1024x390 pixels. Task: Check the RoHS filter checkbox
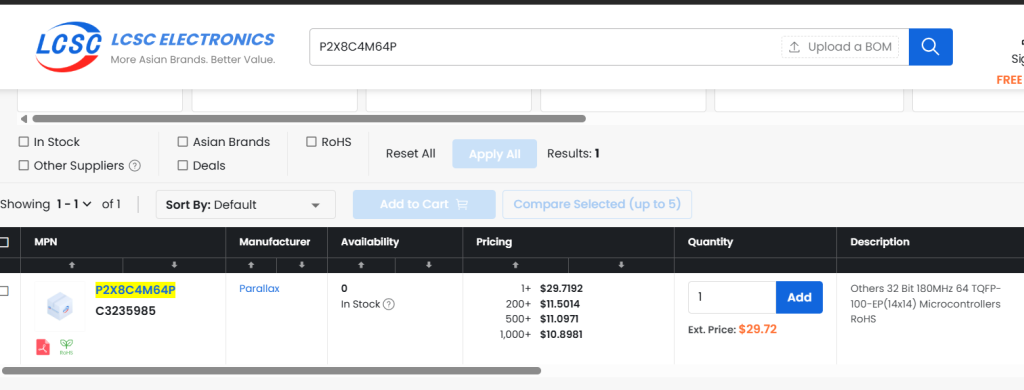tap(312, 142)
